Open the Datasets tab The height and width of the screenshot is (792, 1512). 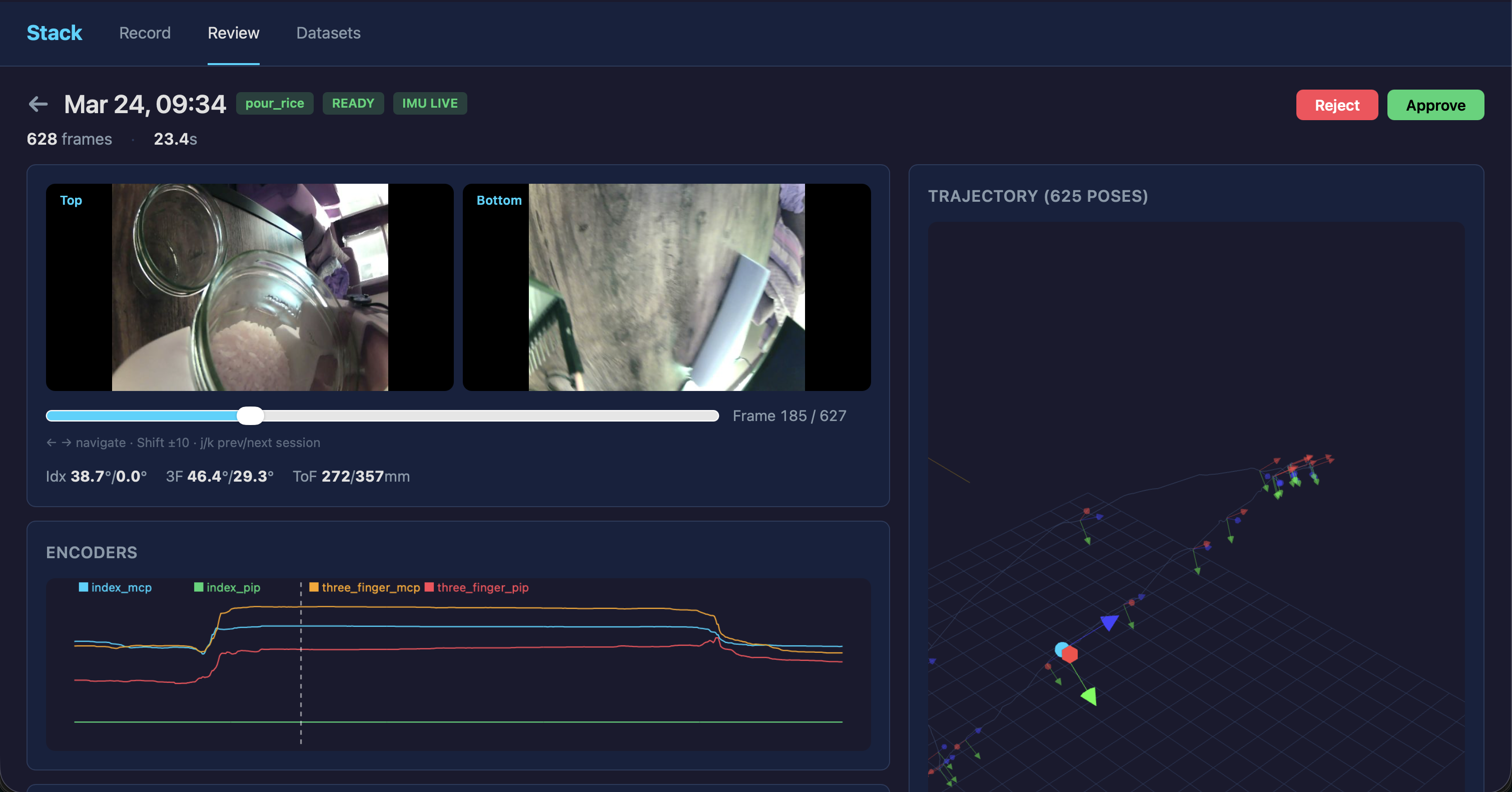[x=328, y=33]
